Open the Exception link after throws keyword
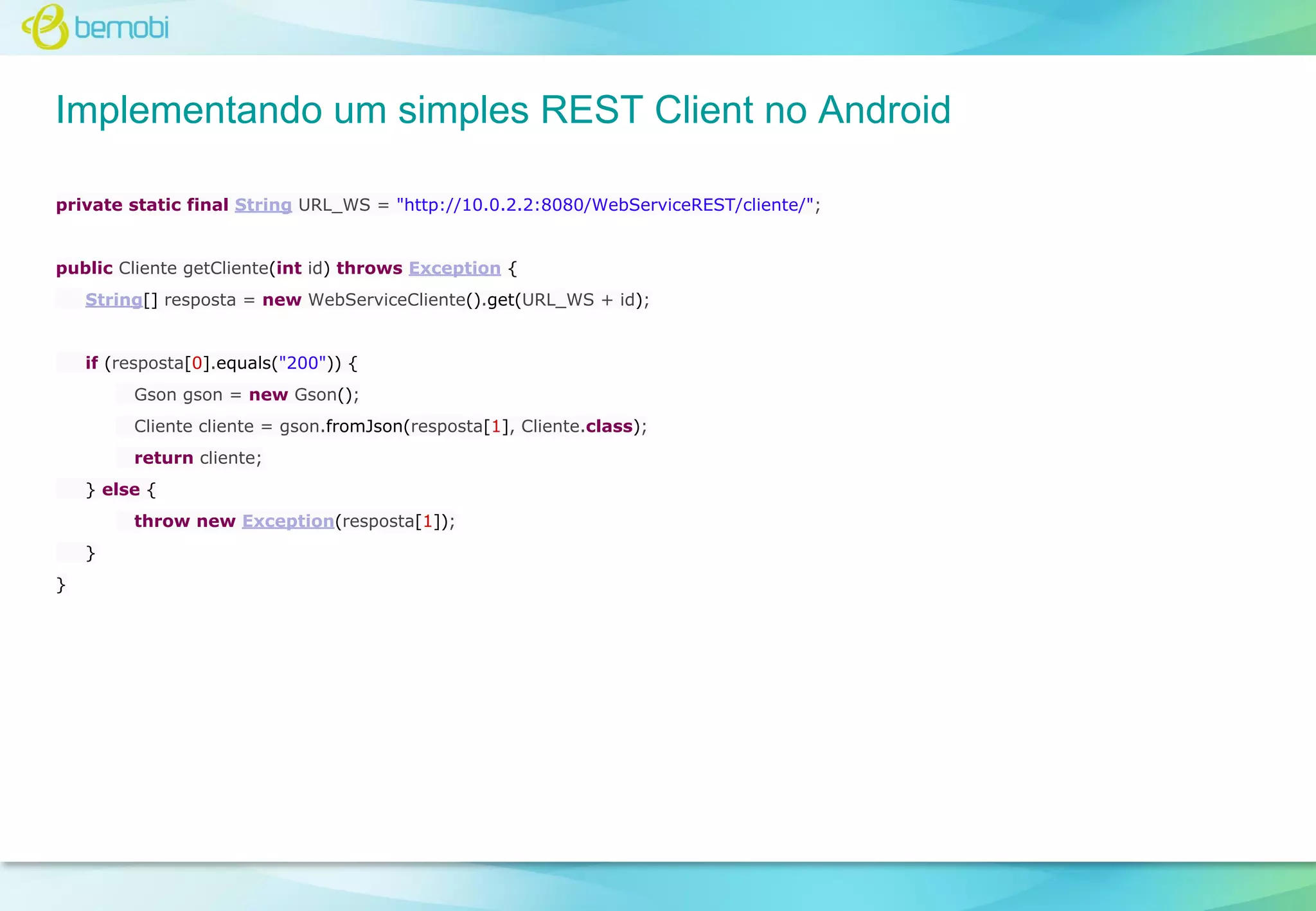Screen dimensions: 1316x911 (454, 268)
